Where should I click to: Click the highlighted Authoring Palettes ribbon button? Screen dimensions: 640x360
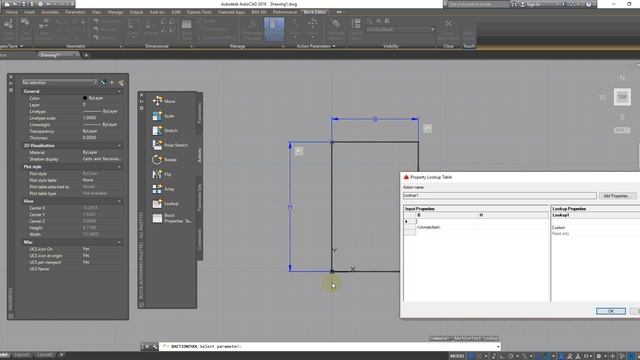pos(274,29)
